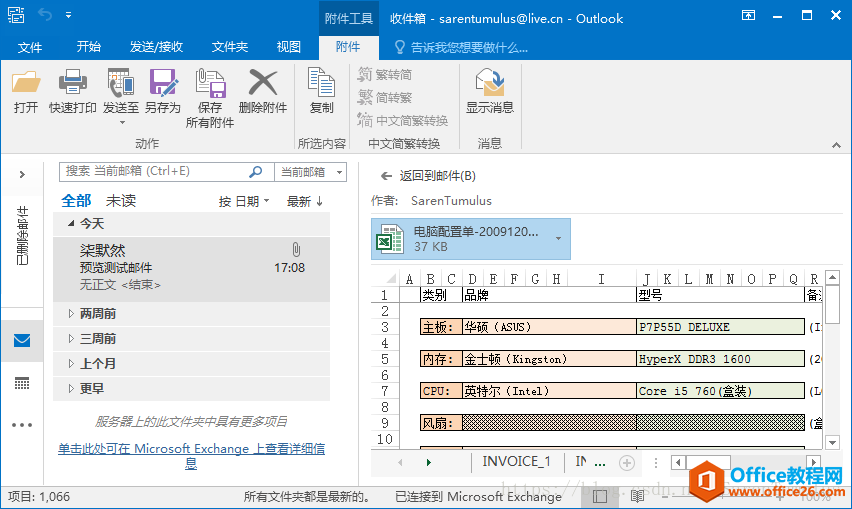Click the Save As attachment icon
The image size is (852, 509).
click(x=162, y=84)
